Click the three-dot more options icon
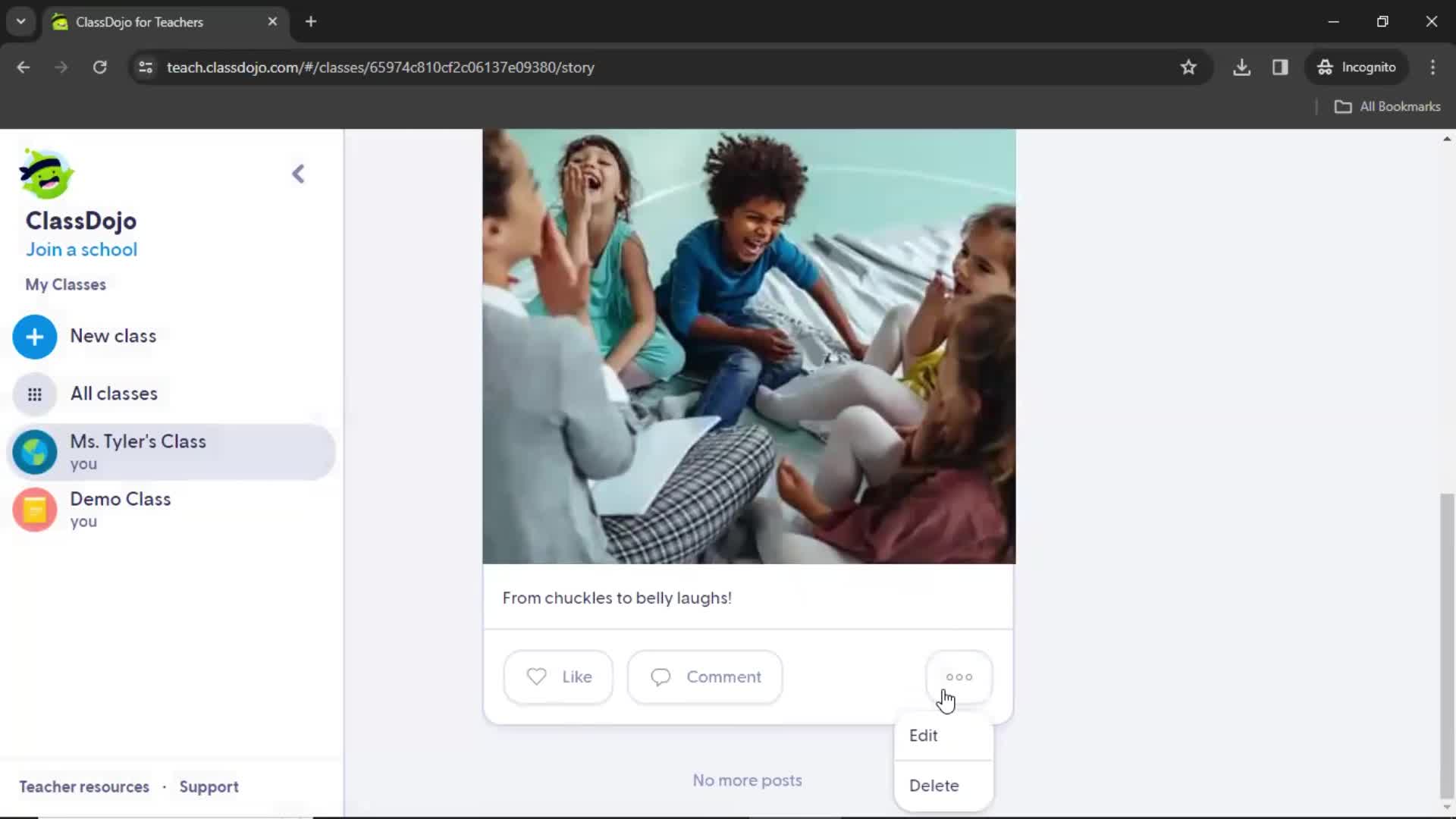This screenshot has height=819, width=1456. tap(958, 676)
